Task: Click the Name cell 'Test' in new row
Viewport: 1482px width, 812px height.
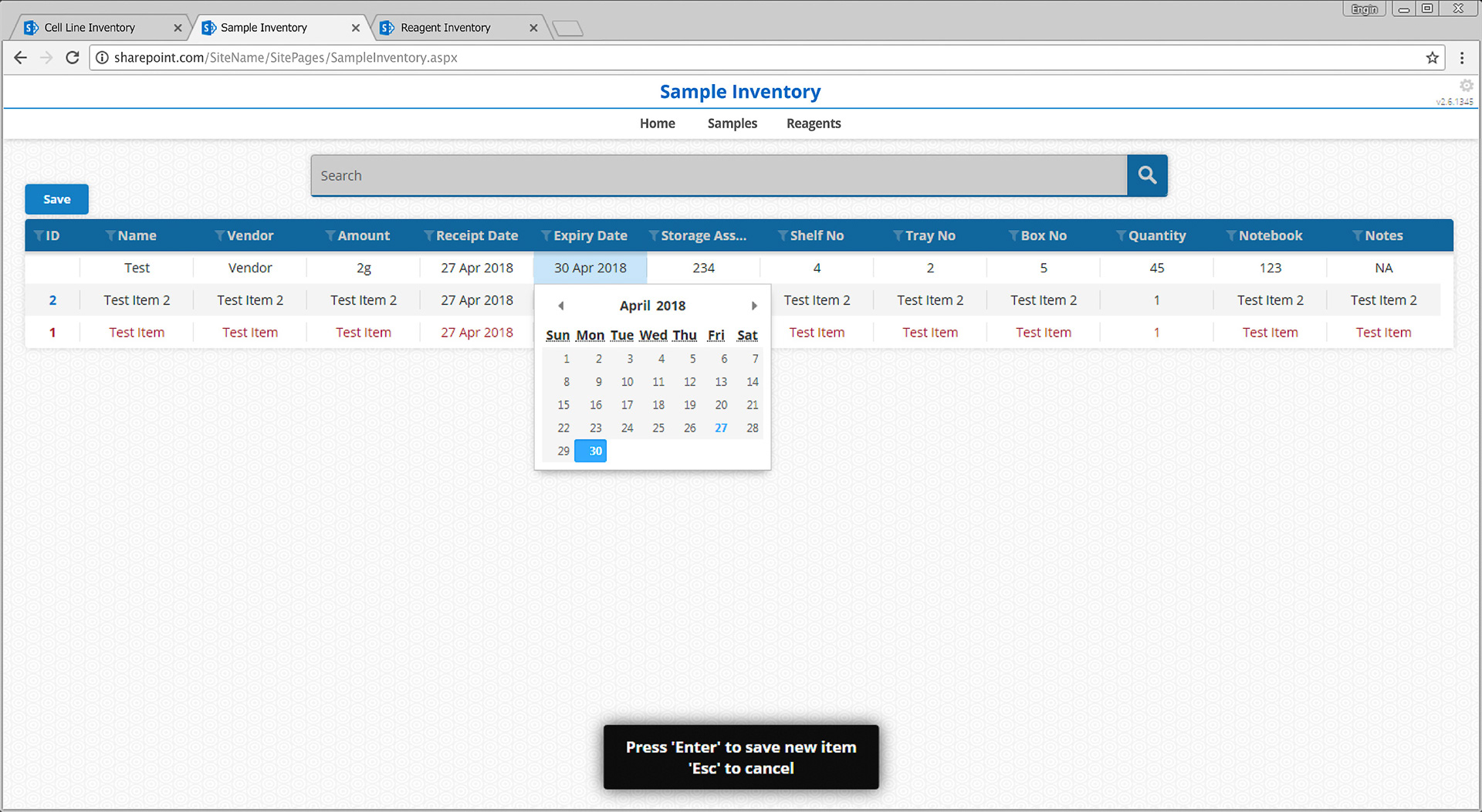Action: pos(137,268)
